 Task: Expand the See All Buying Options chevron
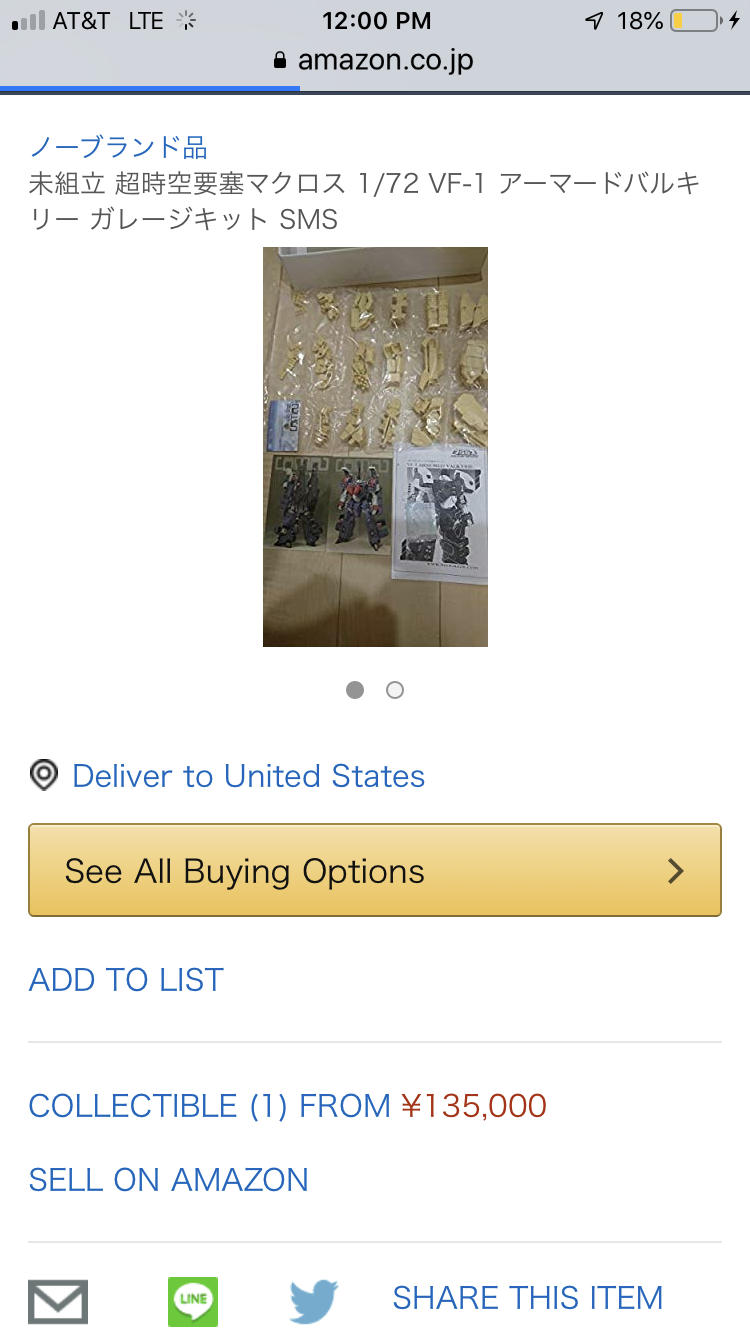pyautogui.click(x=677, y=871)
